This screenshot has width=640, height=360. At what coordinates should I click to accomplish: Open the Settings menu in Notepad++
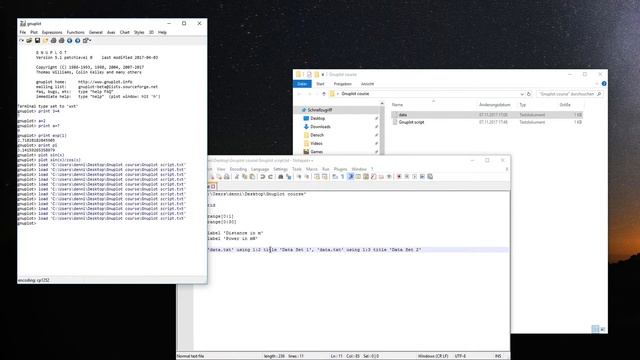click(x=280, y=169)
